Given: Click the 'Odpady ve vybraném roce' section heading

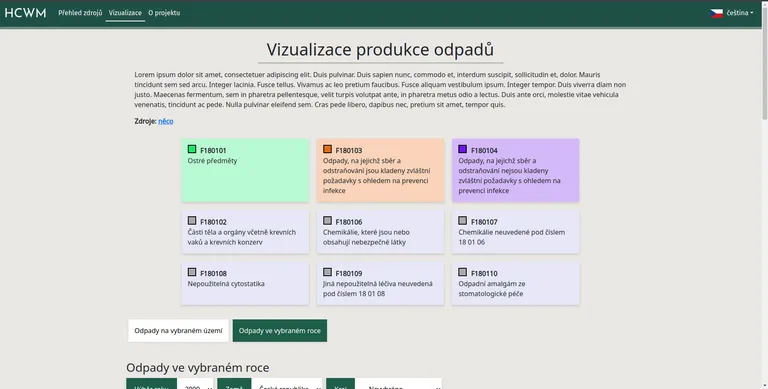Looking at the screenshot, I should [x=198, y=367].
